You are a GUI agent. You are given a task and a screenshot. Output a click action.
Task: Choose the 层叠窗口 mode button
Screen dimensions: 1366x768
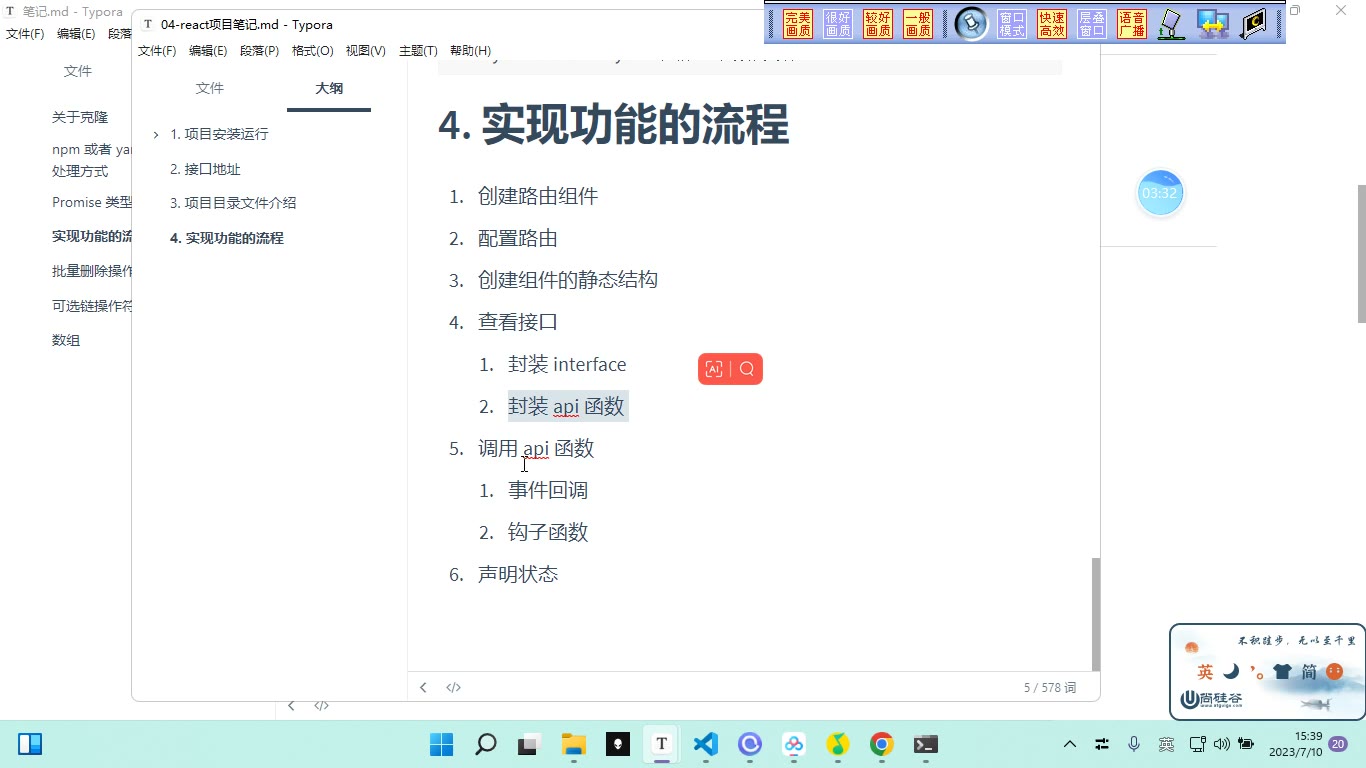1092,24
